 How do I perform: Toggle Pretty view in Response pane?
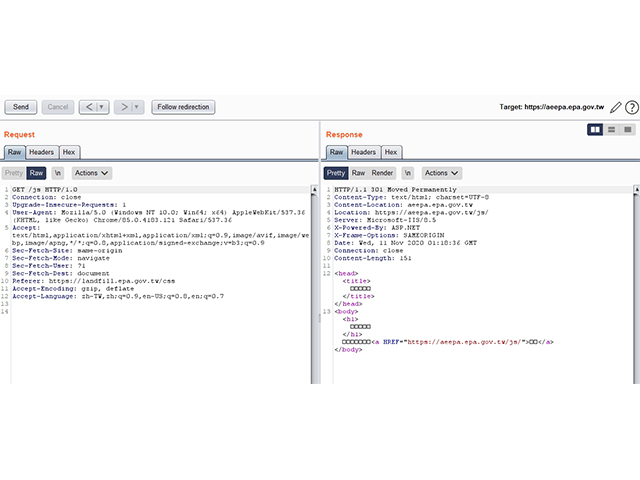click(336, 173)
